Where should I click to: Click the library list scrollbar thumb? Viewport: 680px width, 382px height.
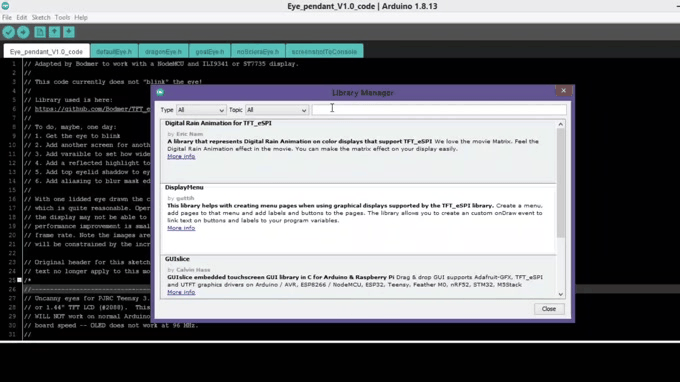(x=561, y=183)
